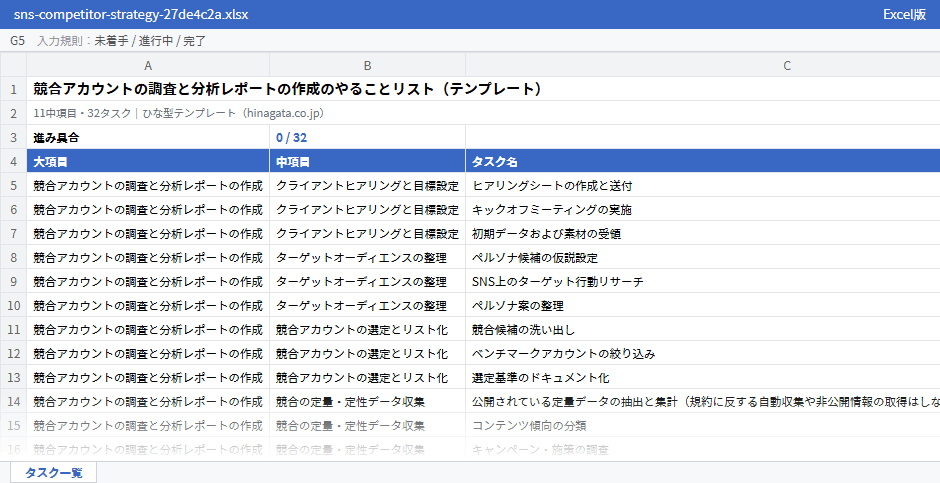Image resolution: width=940 pixels, height=483 pixels.
Task: Click column A cell in row 9
Action: click(x=148, y=281)
